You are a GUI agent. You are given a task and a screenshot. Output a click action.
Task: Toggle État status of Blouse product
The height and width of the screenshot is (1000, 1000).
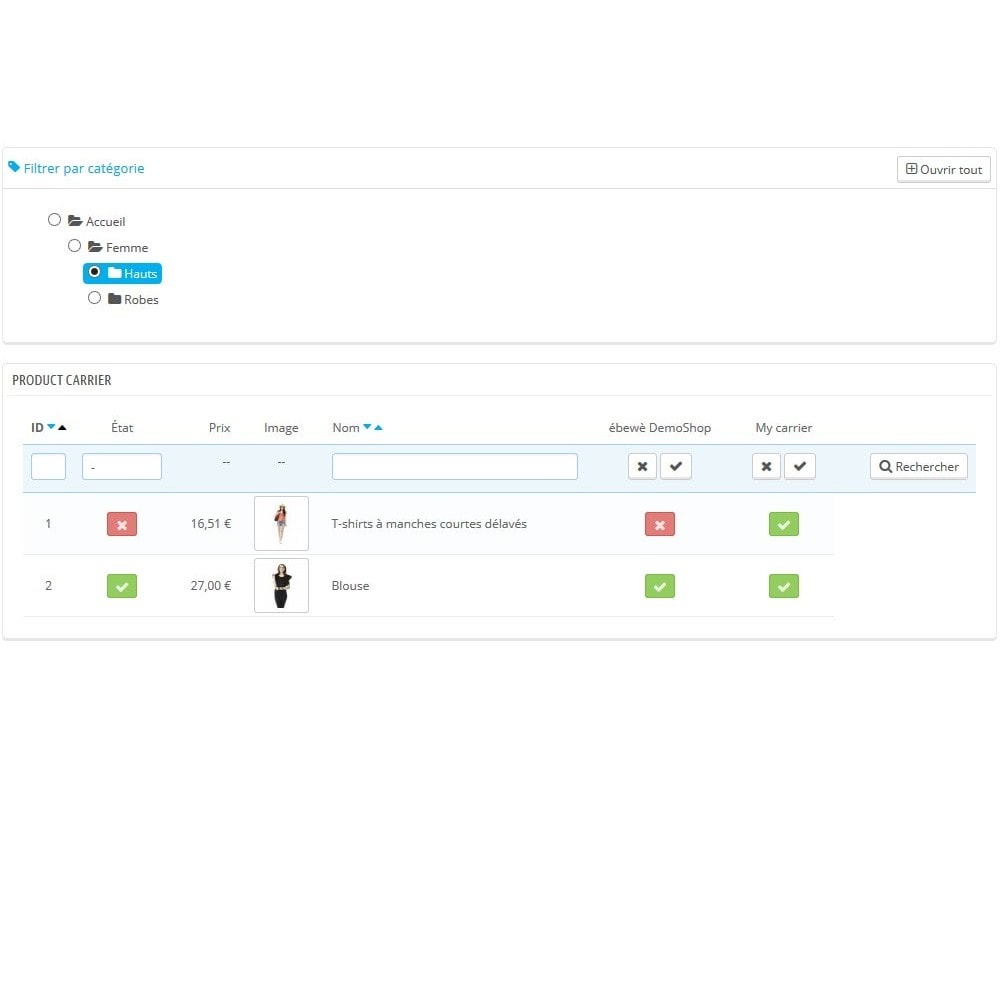click(122, 586)
